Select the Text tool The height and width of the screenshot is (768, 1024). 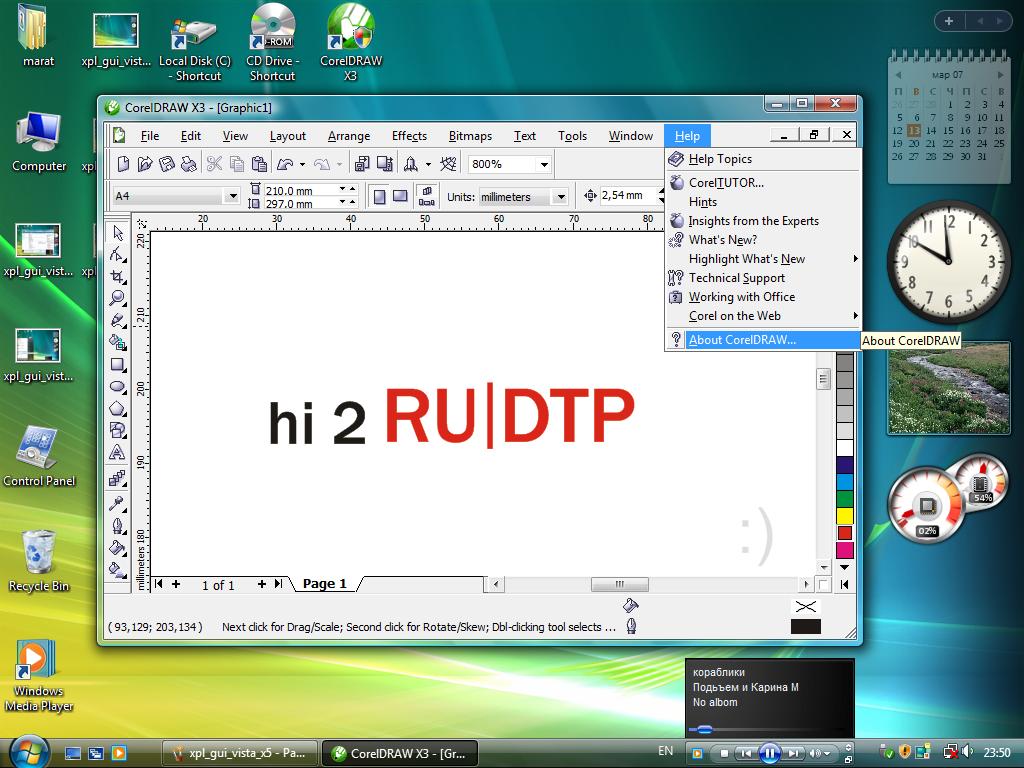pyautogui.click(x=118, y=452)
